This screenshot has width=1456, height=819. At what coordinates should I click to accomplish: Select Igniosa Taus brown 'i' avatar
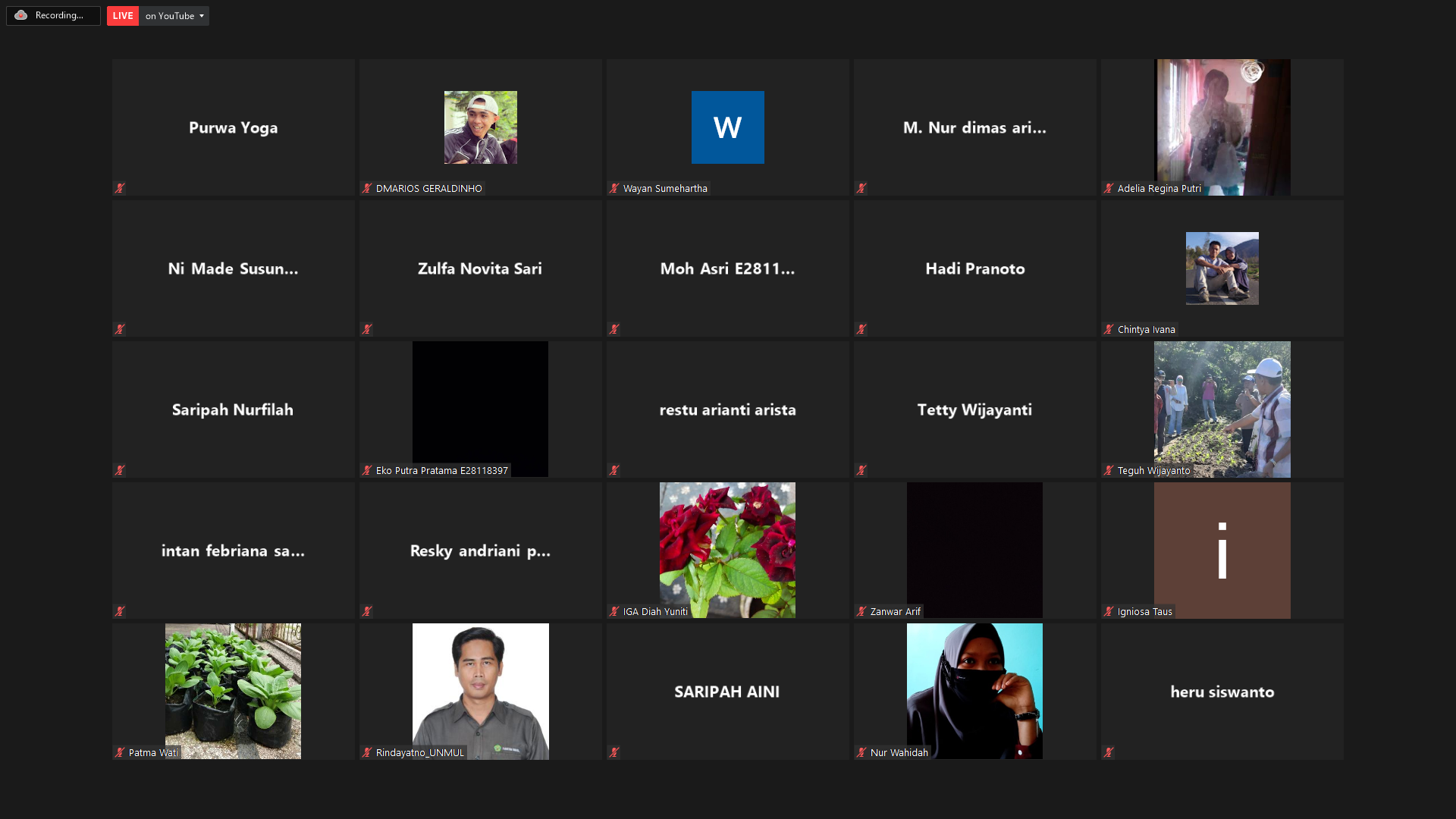pos(1222,551)
